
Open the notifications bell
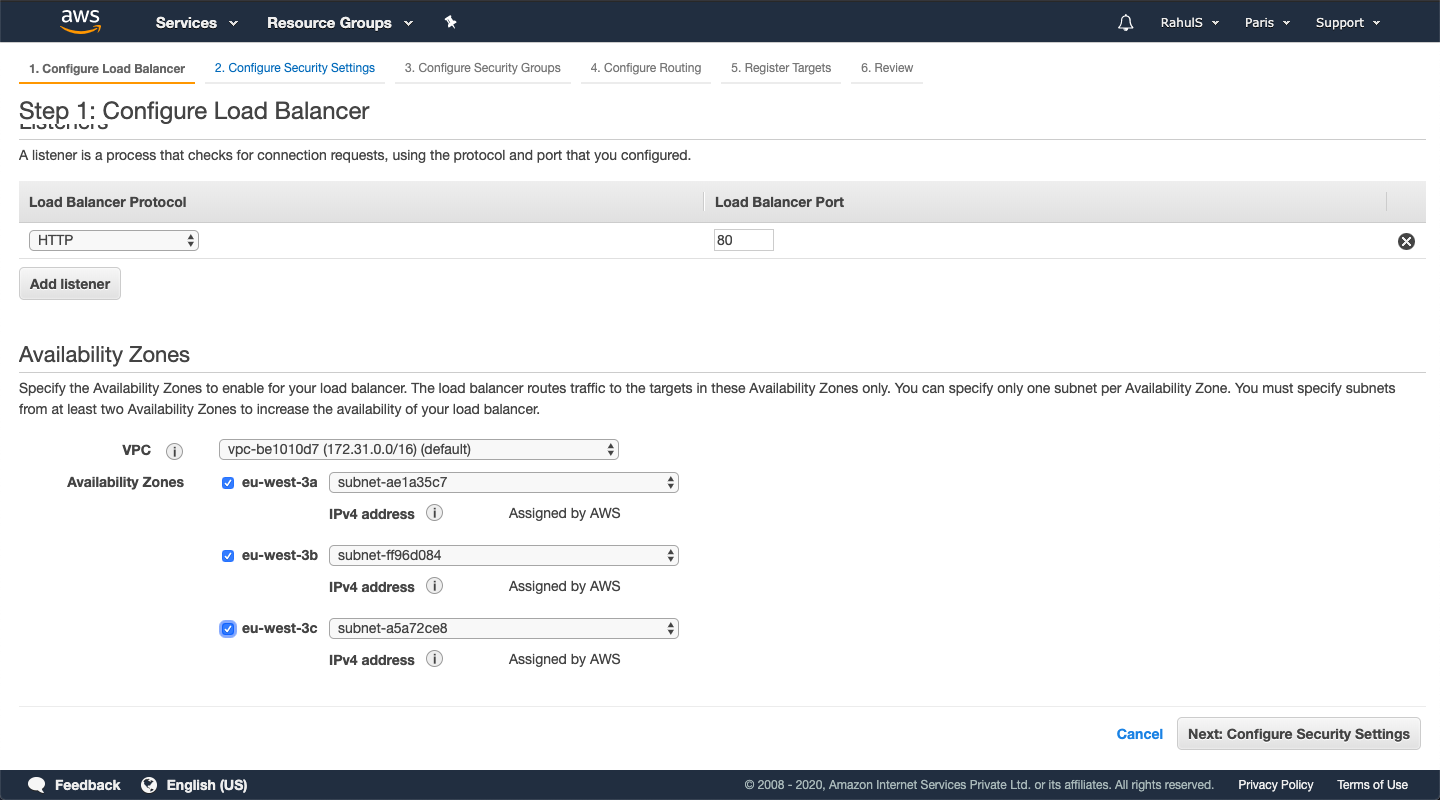pyautogui.click(x=1126, y=23)
